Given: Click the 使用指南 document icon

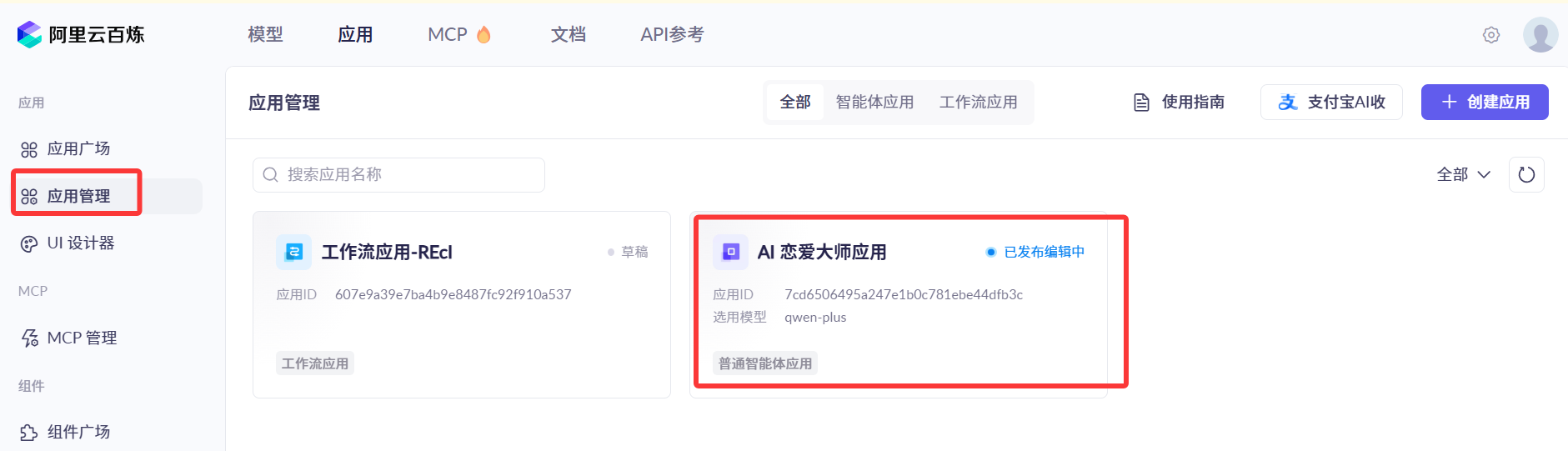Looking at the screenshot, I should click(x=1142, y=103).
